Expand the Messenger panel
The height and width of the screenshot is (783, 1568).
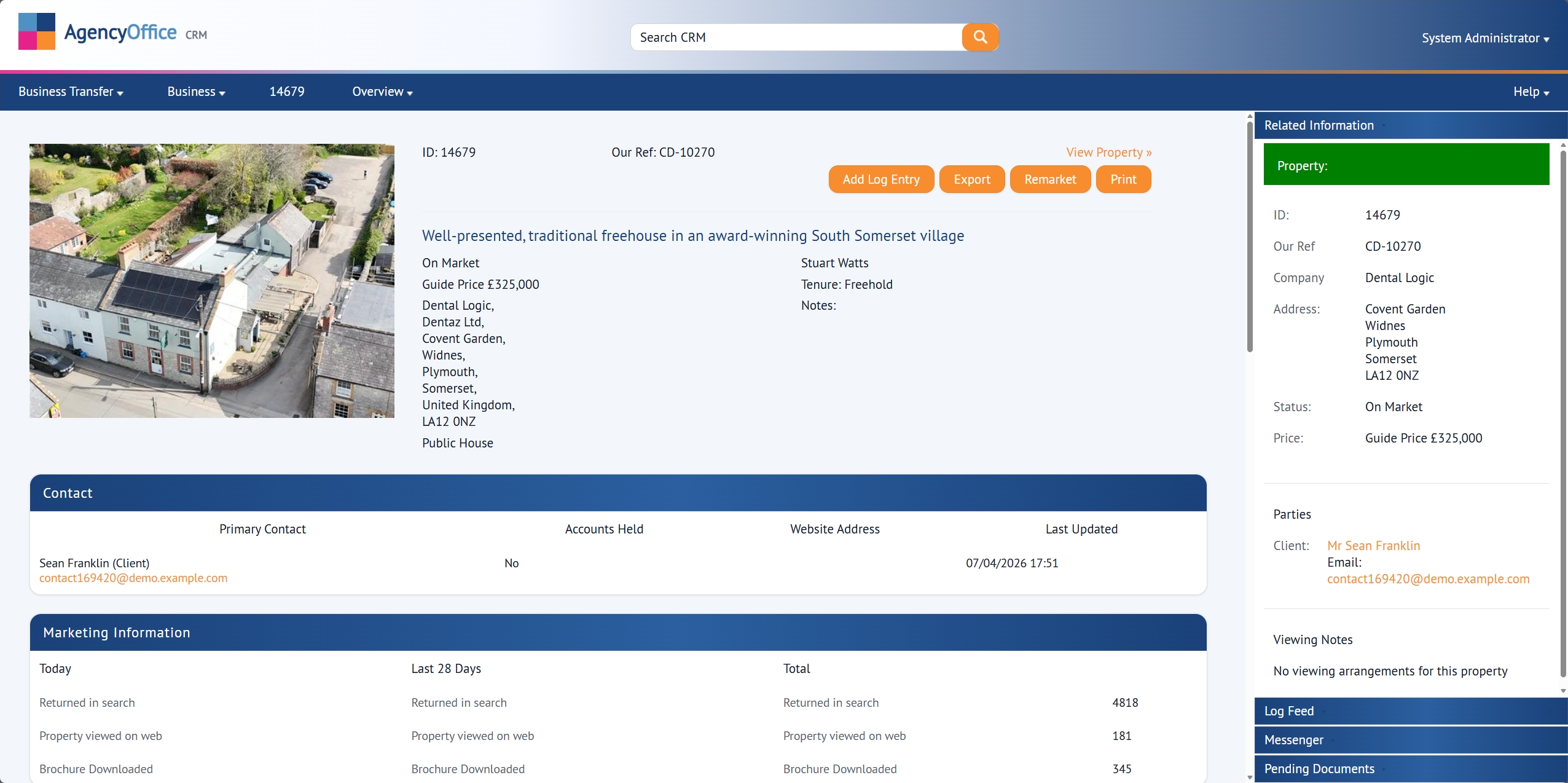(x=1293, y=740)
